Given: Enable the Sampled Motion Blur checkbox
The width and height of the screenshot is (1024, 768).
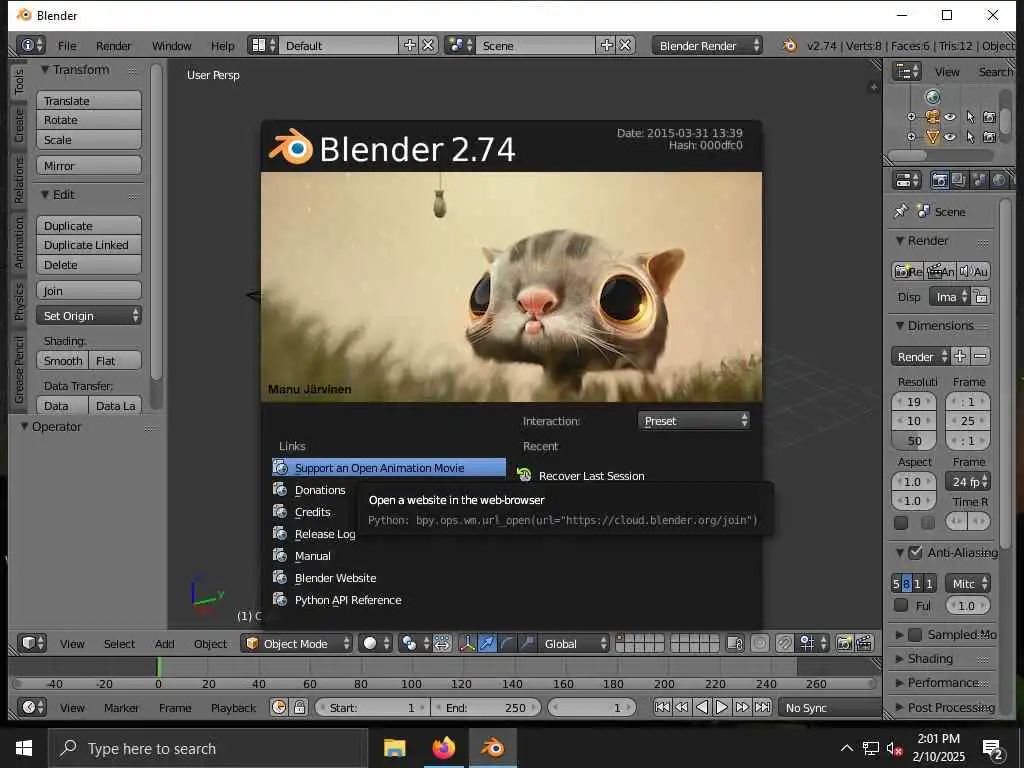Looking at the screenshot, I should [x=916, y=634].
